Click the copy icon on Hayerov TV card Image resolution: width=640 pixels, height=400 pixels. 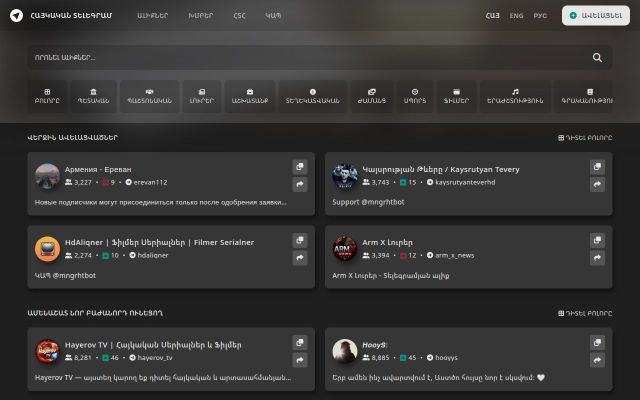point(300,342)
